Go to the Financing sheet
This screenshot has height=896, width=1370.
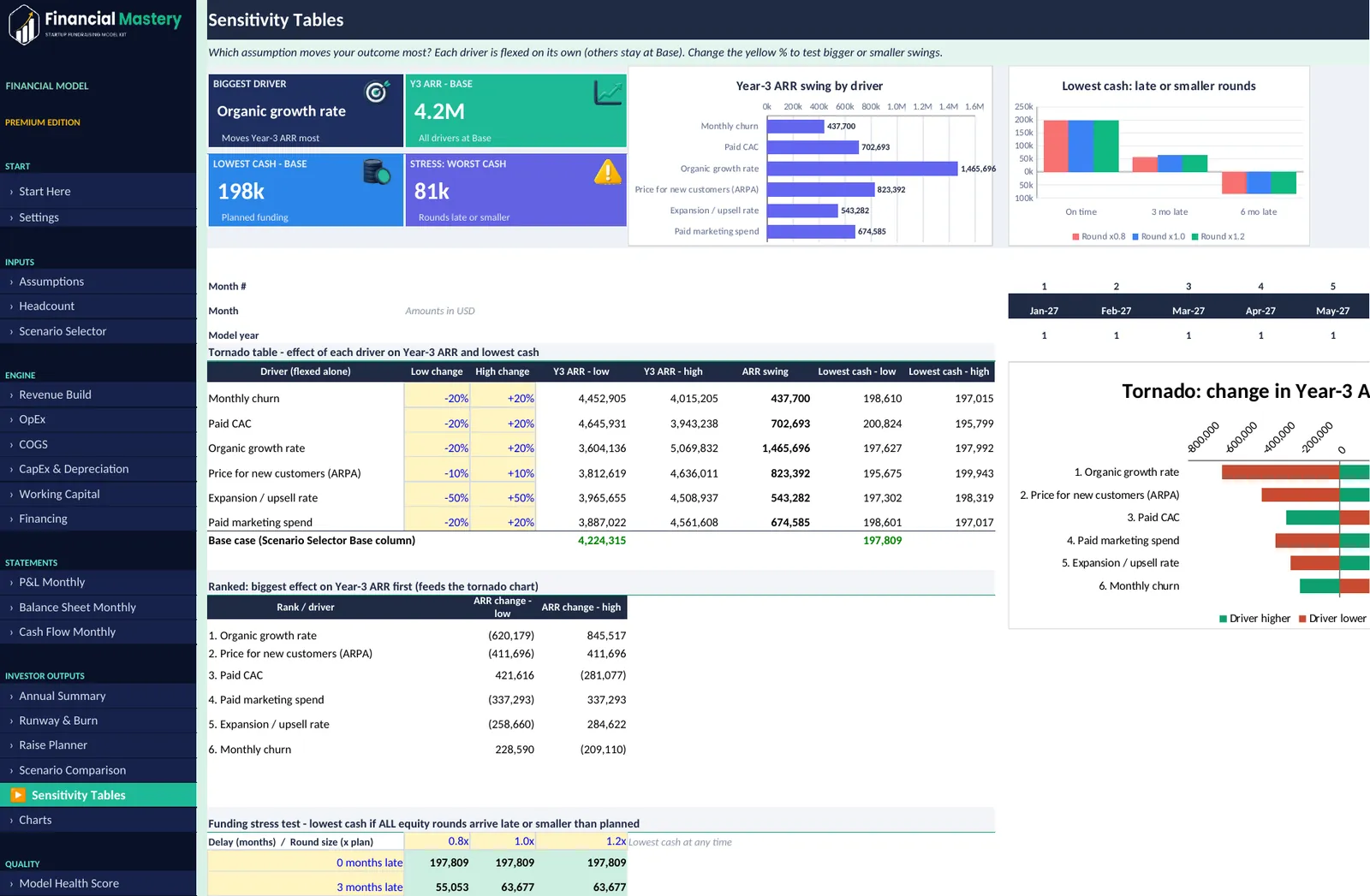(98, 519)
